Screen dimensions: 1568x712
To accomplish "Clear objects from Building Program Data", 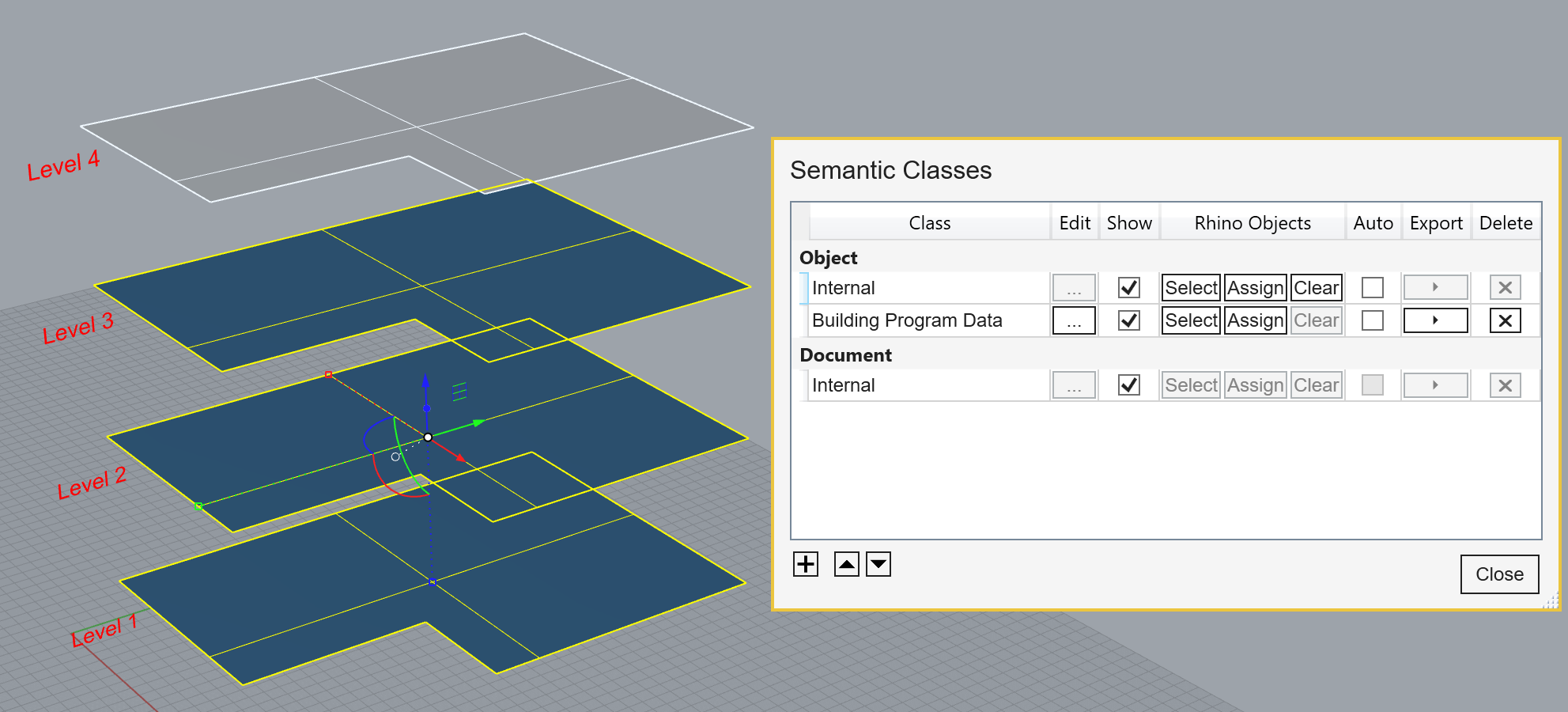I will coord(1317,320).
